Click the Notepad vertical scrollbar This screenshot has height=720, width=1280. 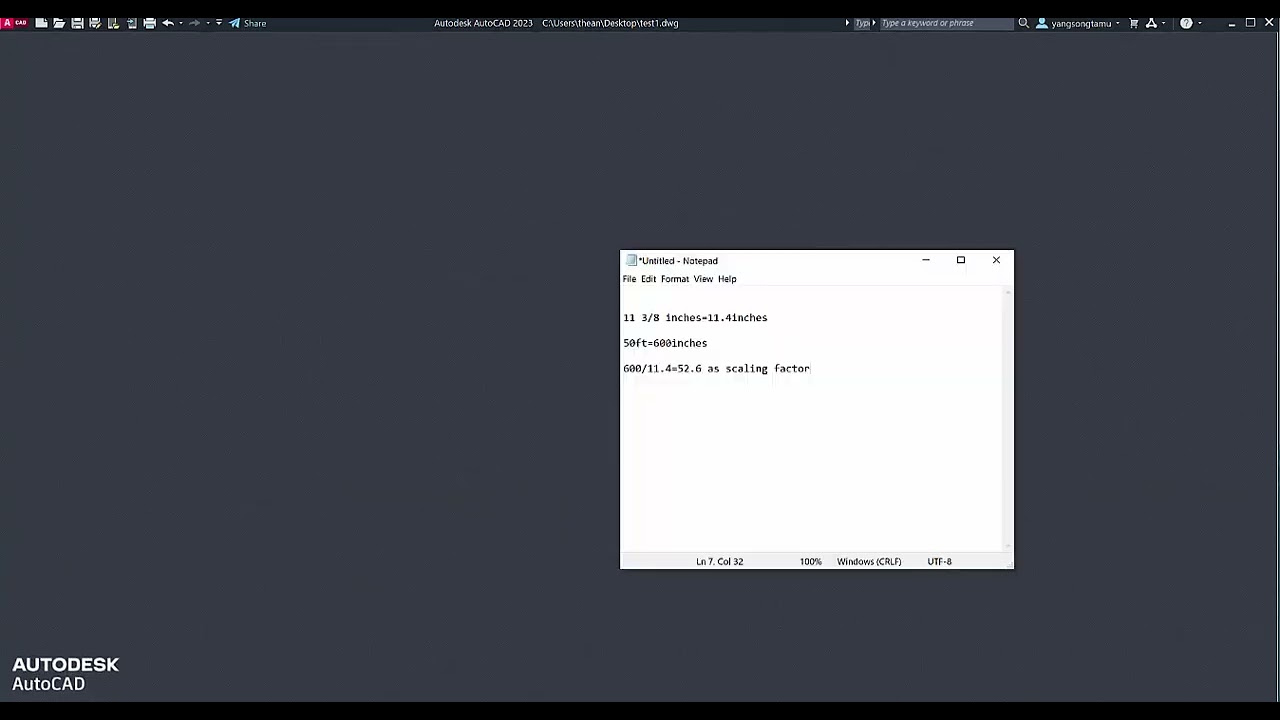point(1007,418)
